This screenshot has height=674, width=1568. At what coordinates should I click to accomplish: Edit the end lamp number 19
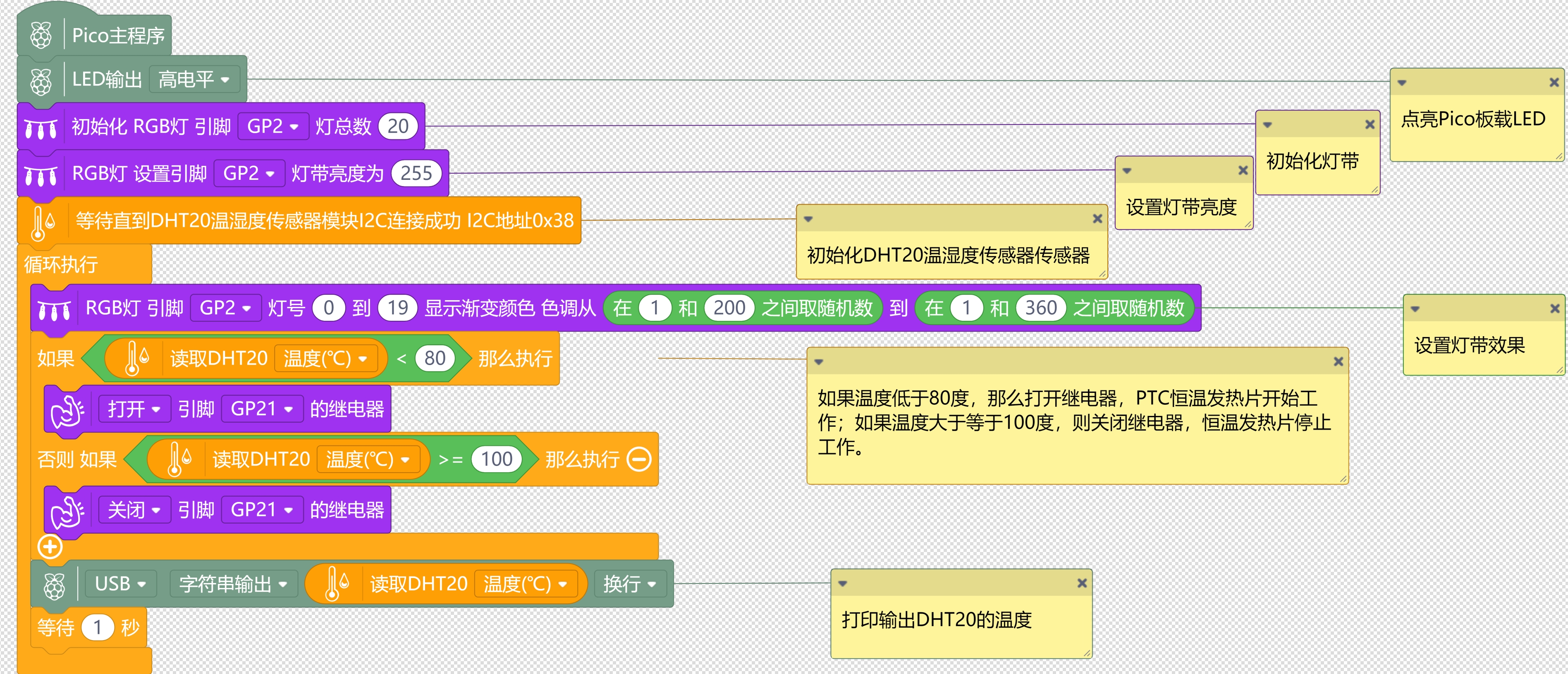point(398,308)
